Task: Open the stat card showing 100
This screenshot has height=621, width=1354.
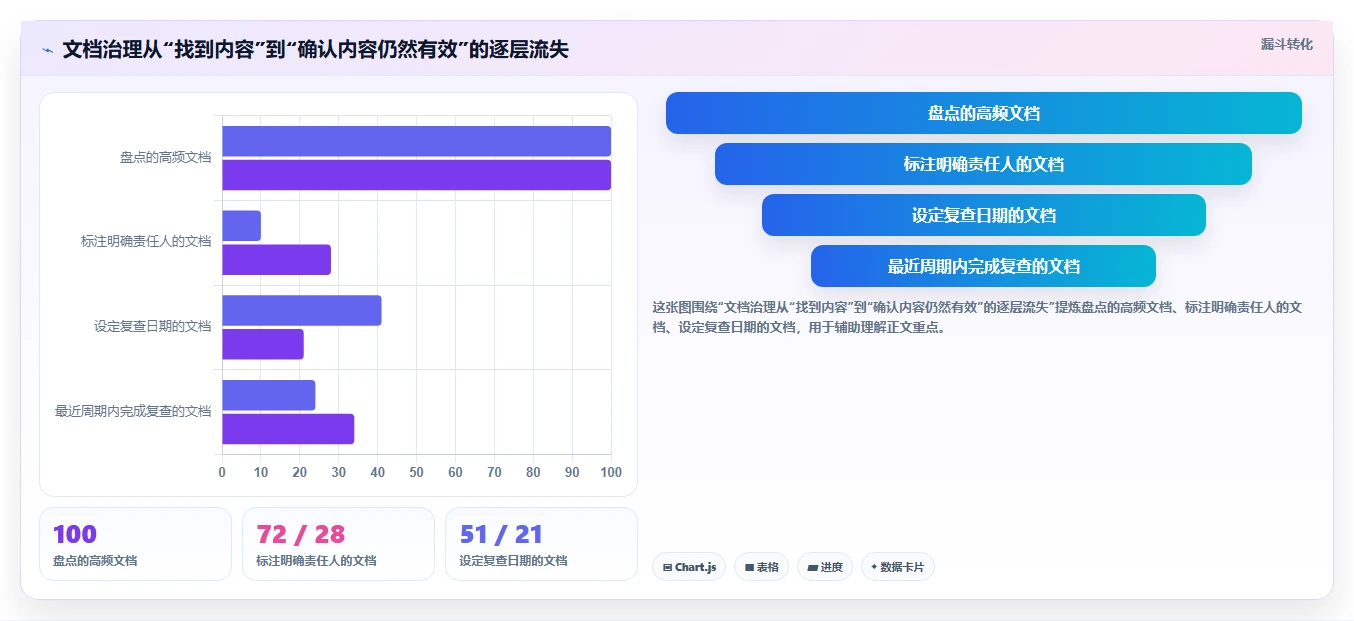Action: click(x=135, y=544)
